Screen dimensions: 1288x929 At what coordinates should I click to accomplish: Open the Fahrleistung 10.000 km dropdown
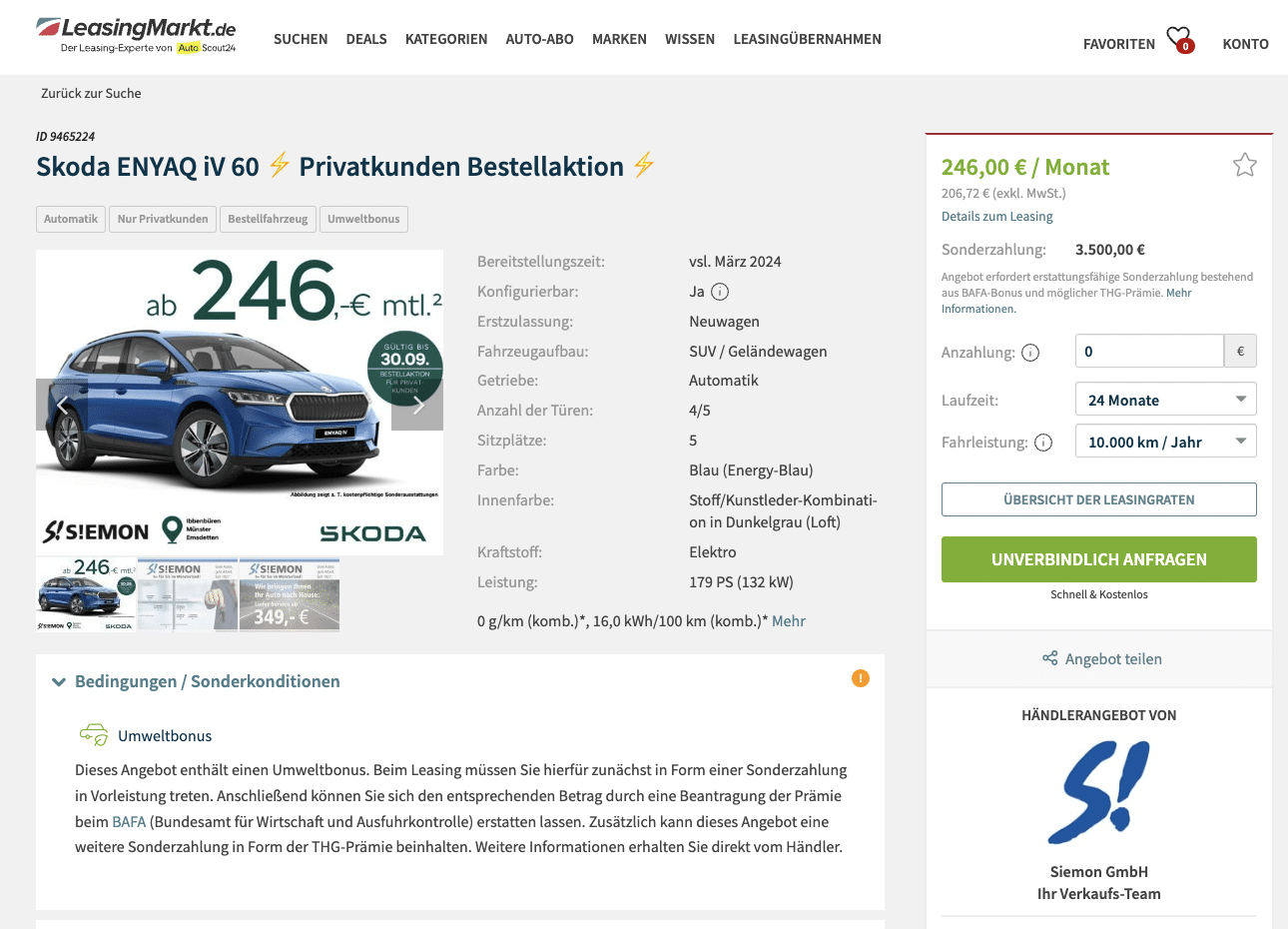(x=1165, y=442)
